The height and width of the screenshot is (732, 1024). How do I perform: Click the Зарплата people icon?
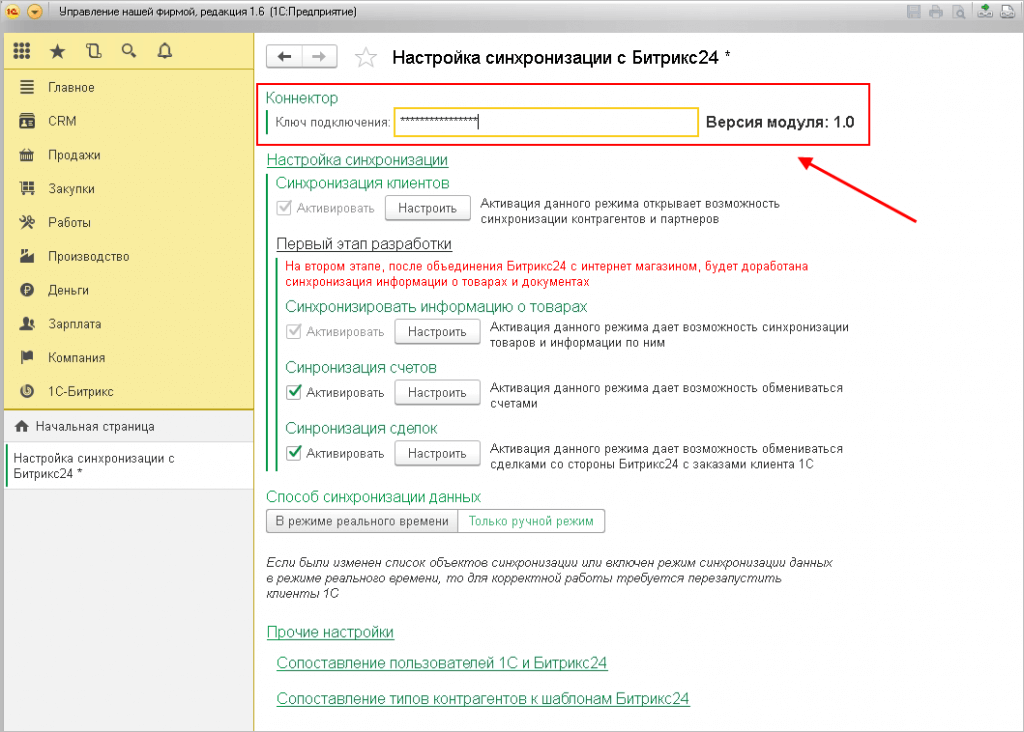(27, 323)
